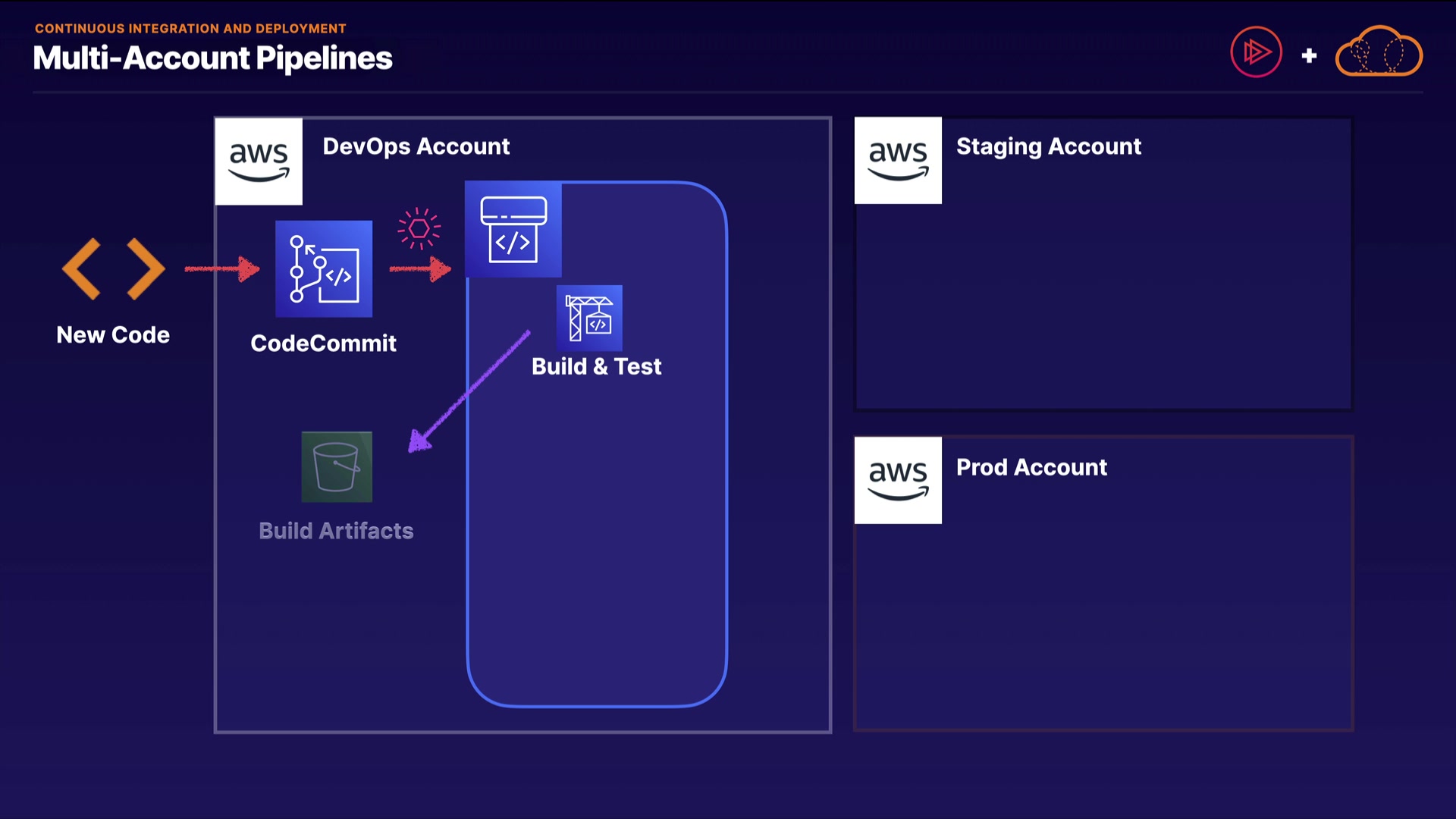Click the Prod Account heading text

(x=1031, y=467)
